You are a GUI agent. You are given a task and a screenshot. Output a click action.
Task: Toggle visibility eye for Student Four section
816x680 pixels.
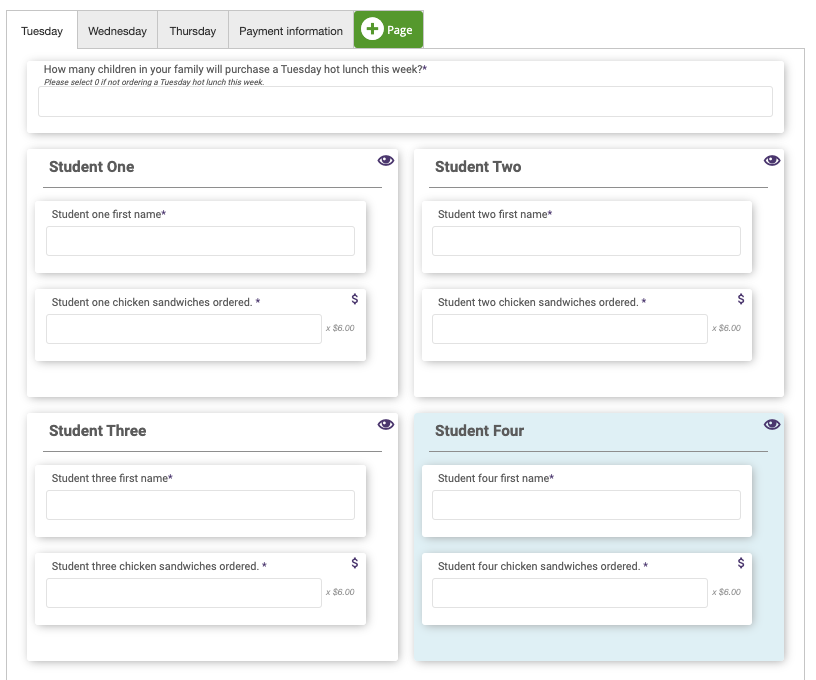tap(772, 425)
